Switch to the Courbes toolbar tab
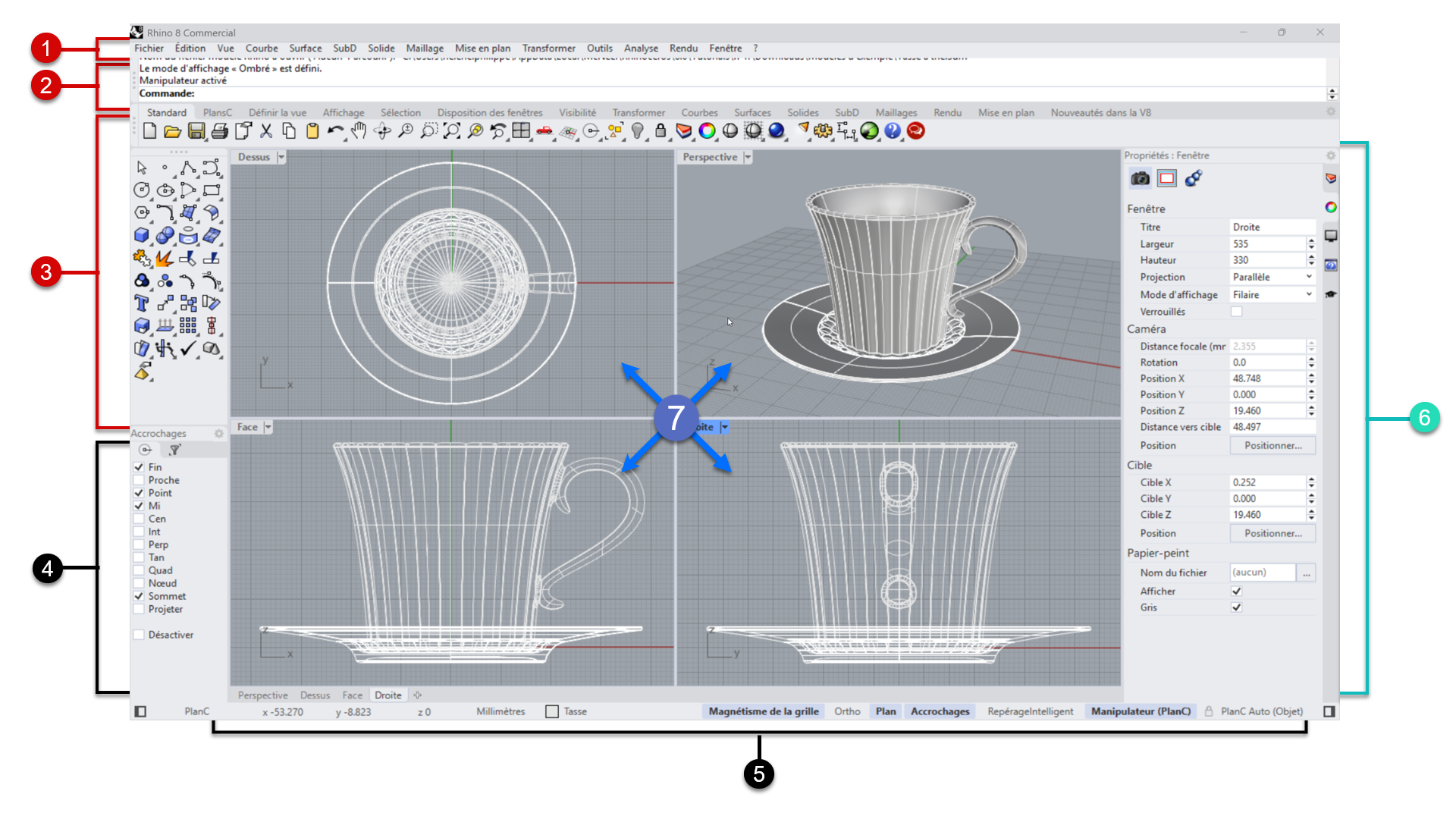1456x819 pixels. pos(698,112)
